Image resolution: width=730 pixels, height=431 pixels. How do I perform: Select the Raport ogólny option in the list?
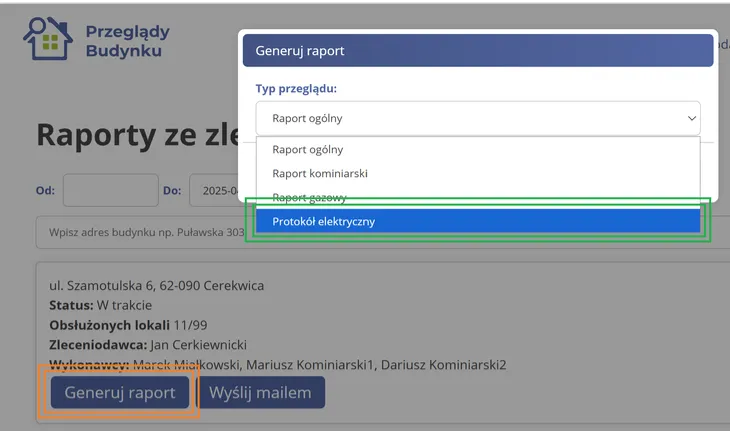(478, 149)
